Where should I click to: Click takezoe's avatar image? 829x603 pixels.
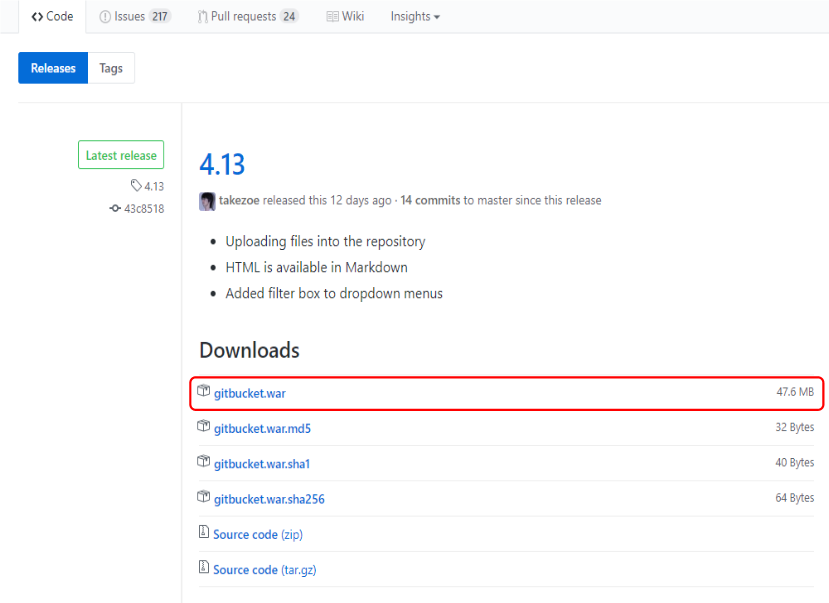[207, 201]
